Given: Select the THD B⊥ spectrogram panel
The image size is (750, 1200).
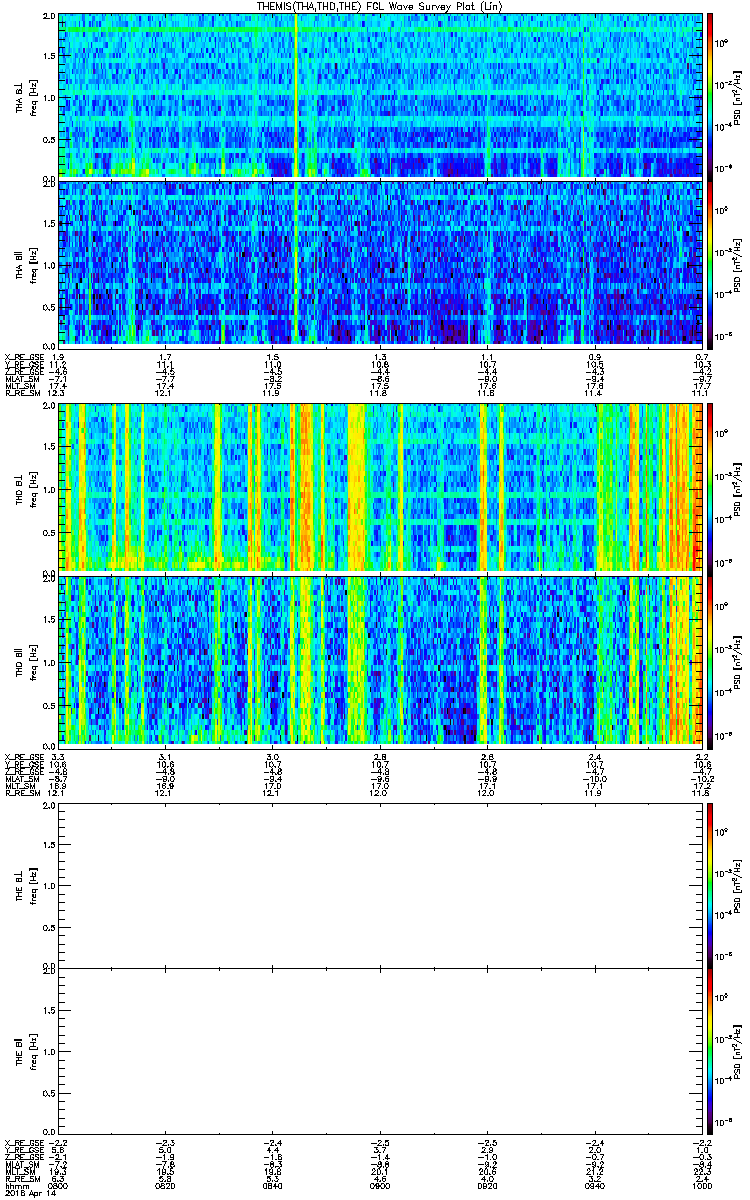Looking at the screenshot, I should click(x=380, y=488).
